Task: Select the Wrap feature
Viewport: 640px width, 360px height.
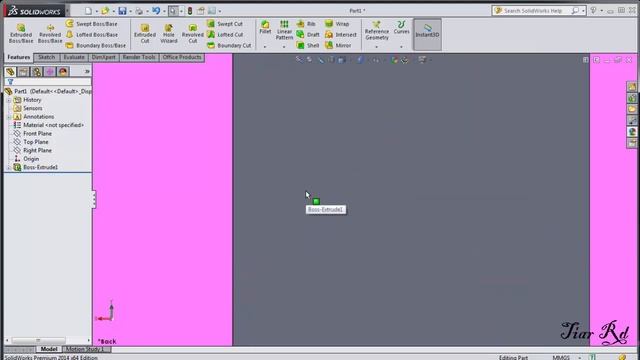Action: pyautogui.click(x=337, y=24)
